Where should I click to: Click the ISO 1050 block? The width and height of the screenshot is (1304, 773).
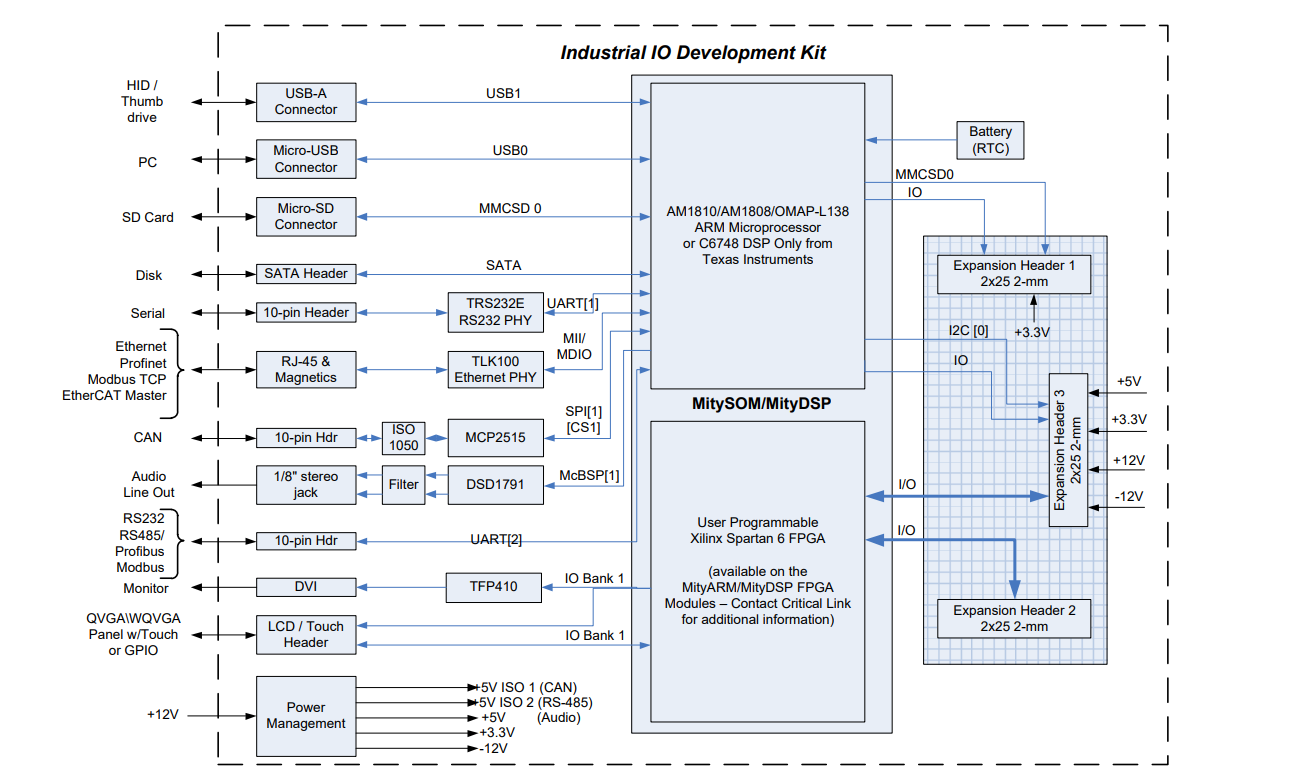pyautogui.click(x=404, y=437)
